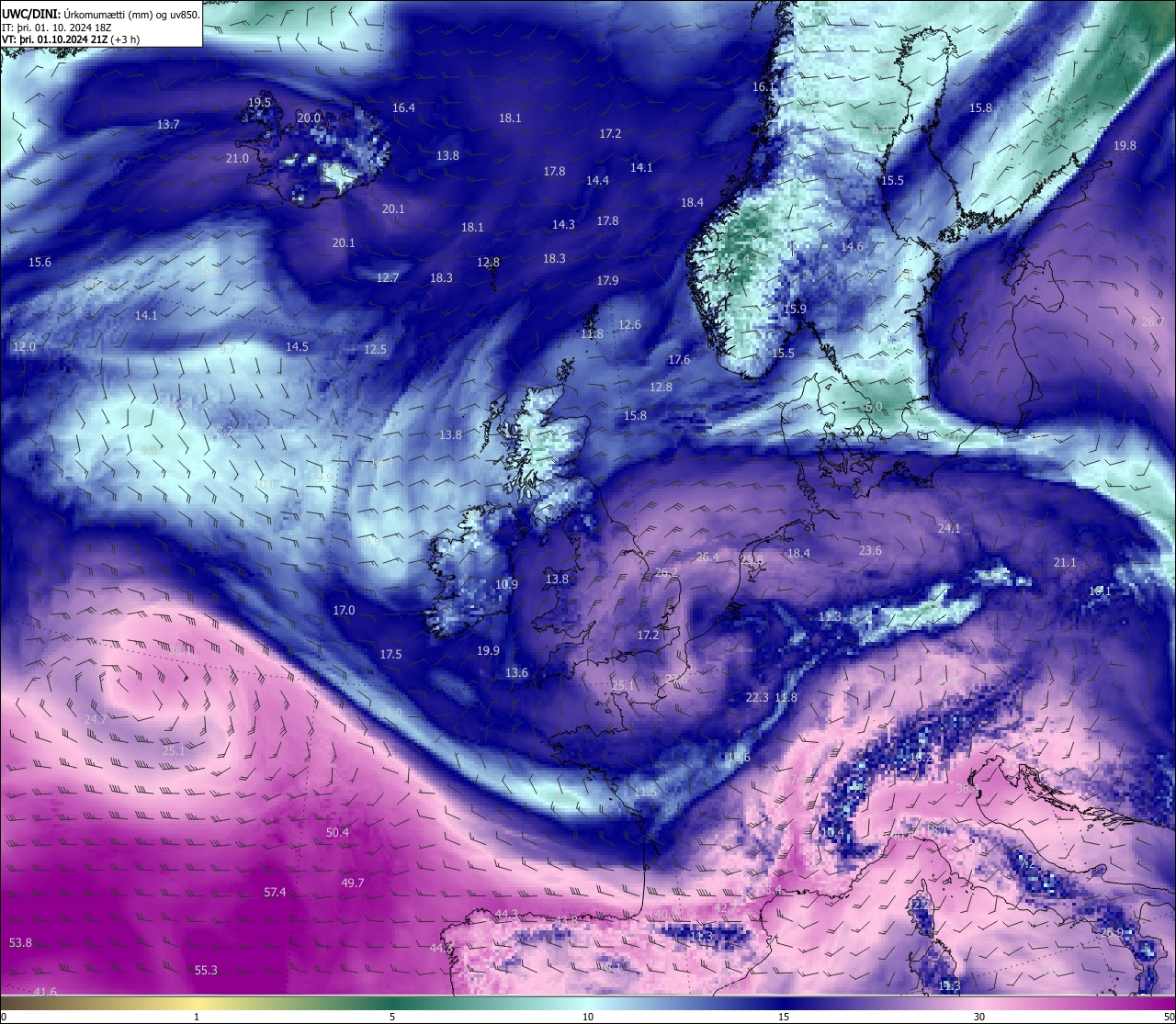Screen dimensions: 1176x1024
Task: Click the 50.4 value on the map
Action: (337, 832)
